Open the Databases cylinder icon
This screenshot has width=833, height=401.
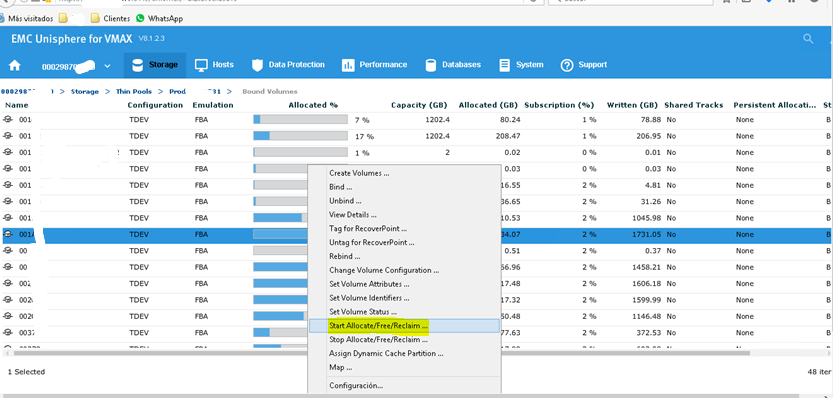(431, 65)
